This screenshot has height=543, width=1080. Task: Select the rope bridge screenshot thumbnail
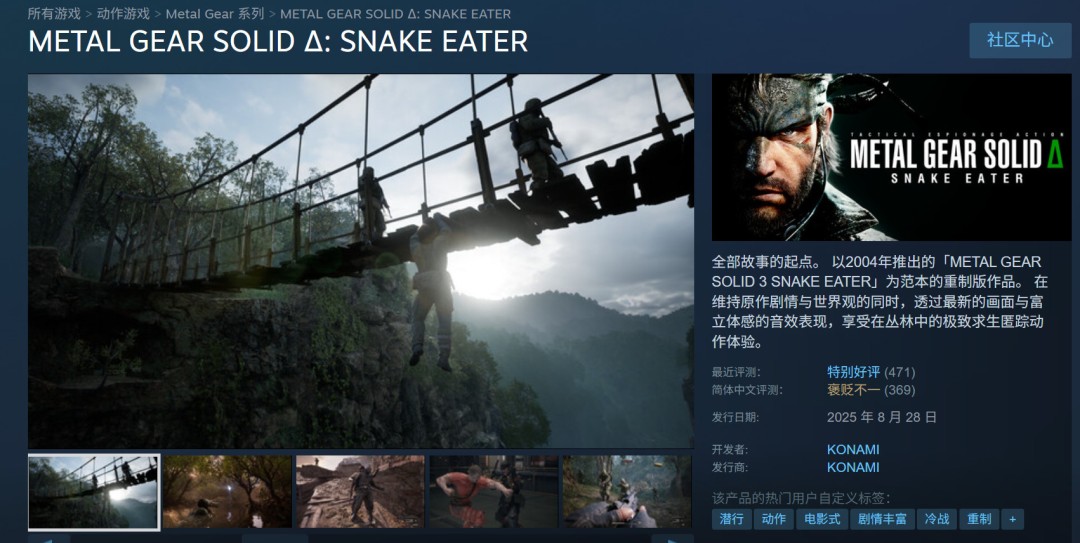pos(94,491)
